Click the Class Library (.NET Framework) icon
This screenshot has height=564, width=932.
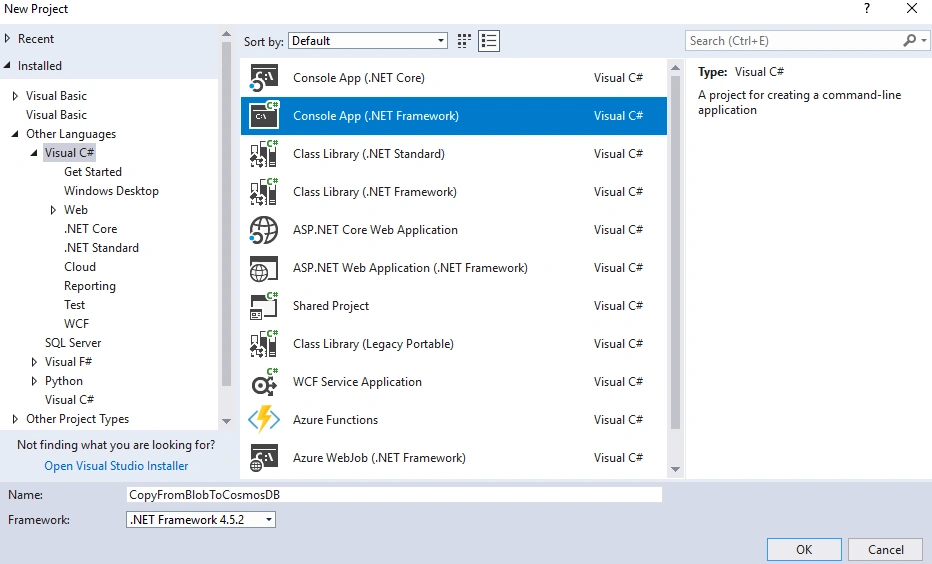263,191
